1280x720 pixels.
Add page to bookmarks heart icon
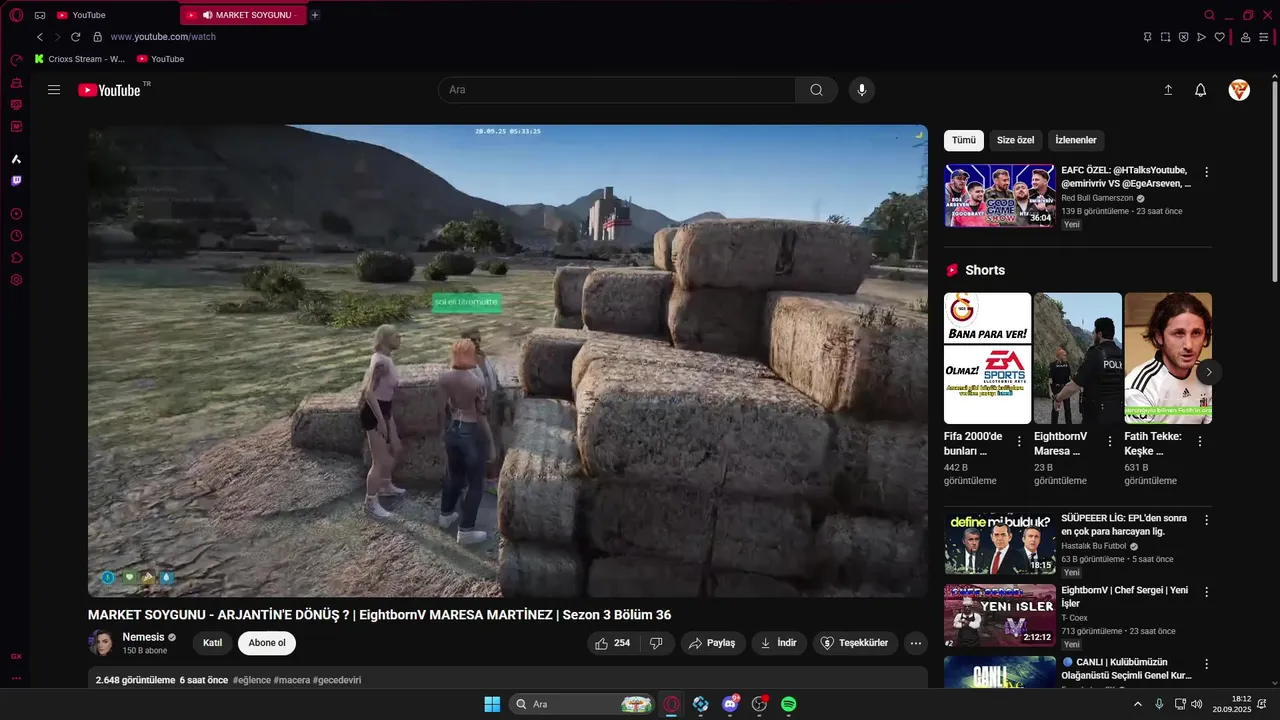(x=1220, y=37)
